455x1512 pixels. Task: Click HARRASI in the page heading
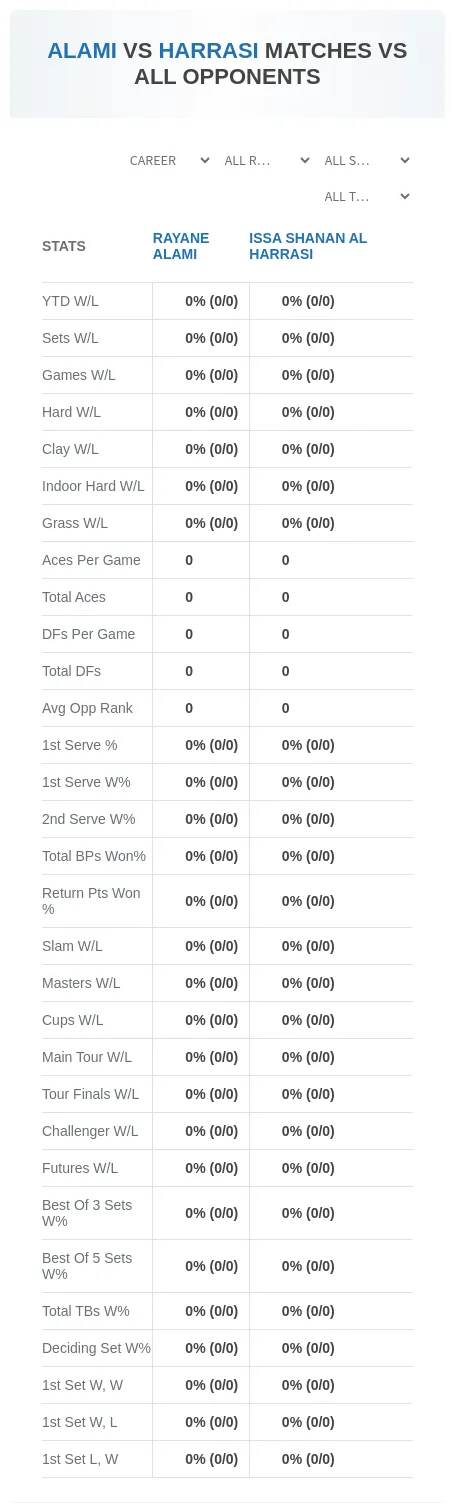(x=208, y=51)
